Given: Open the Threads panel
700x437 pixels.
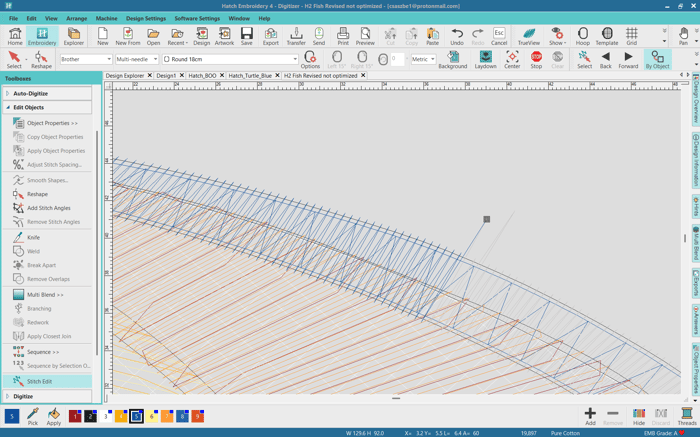Looking at the screenshot, I should point(687,416).
